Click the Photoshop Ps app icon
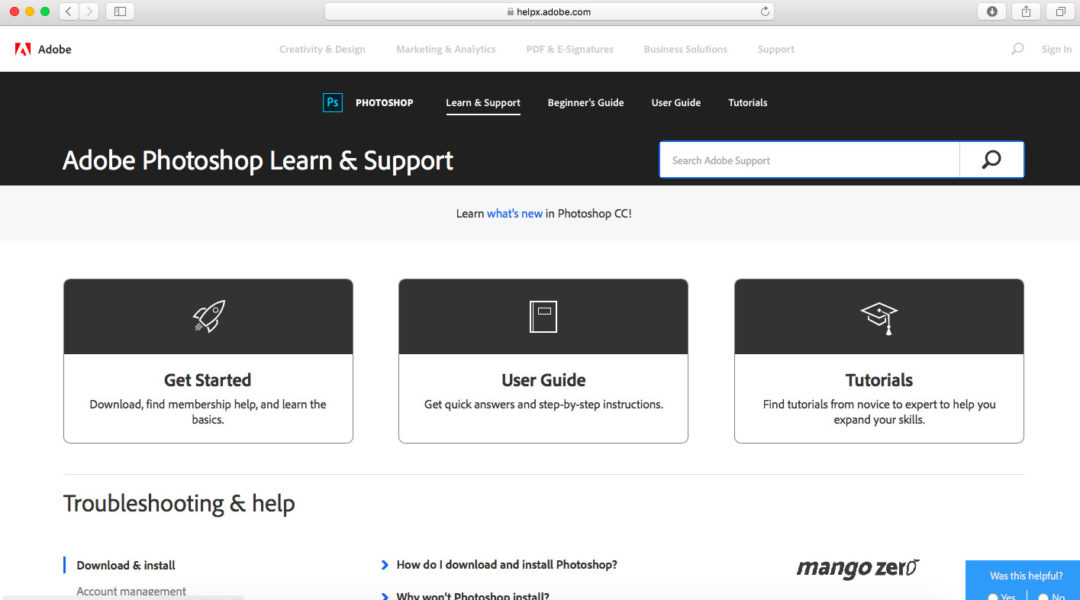1080x600 pixels. point(332,102)
